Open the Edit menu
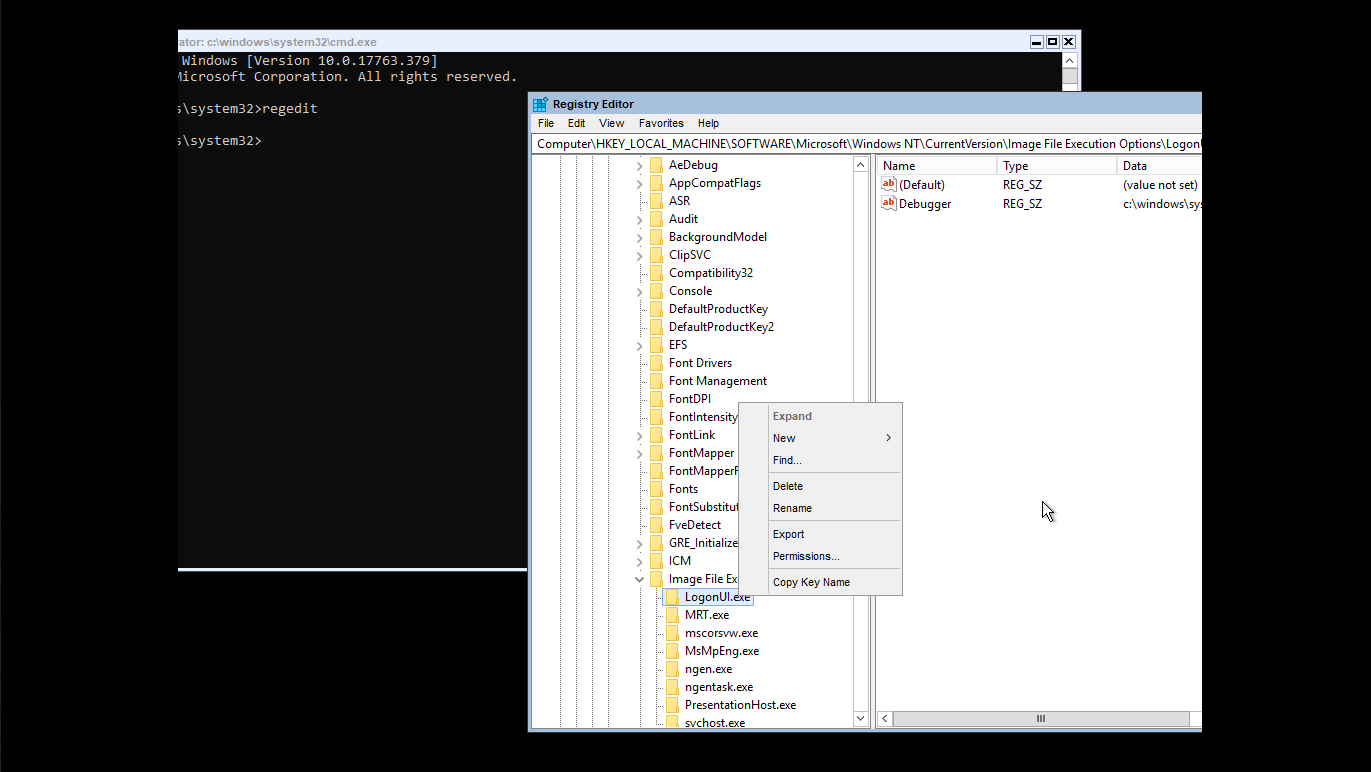This screenshot has height=772, width=1371. tap(577, 123)
